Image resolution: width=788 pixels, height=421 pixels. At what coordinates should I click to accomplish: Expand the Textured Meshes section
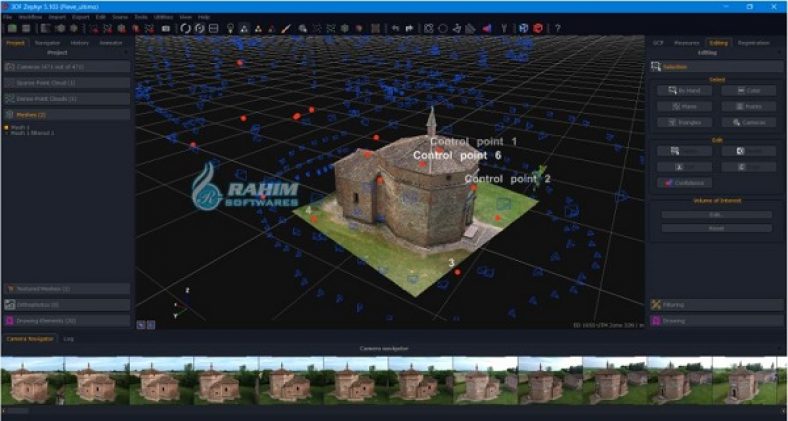pyautogui.click(x=66, y=288)
